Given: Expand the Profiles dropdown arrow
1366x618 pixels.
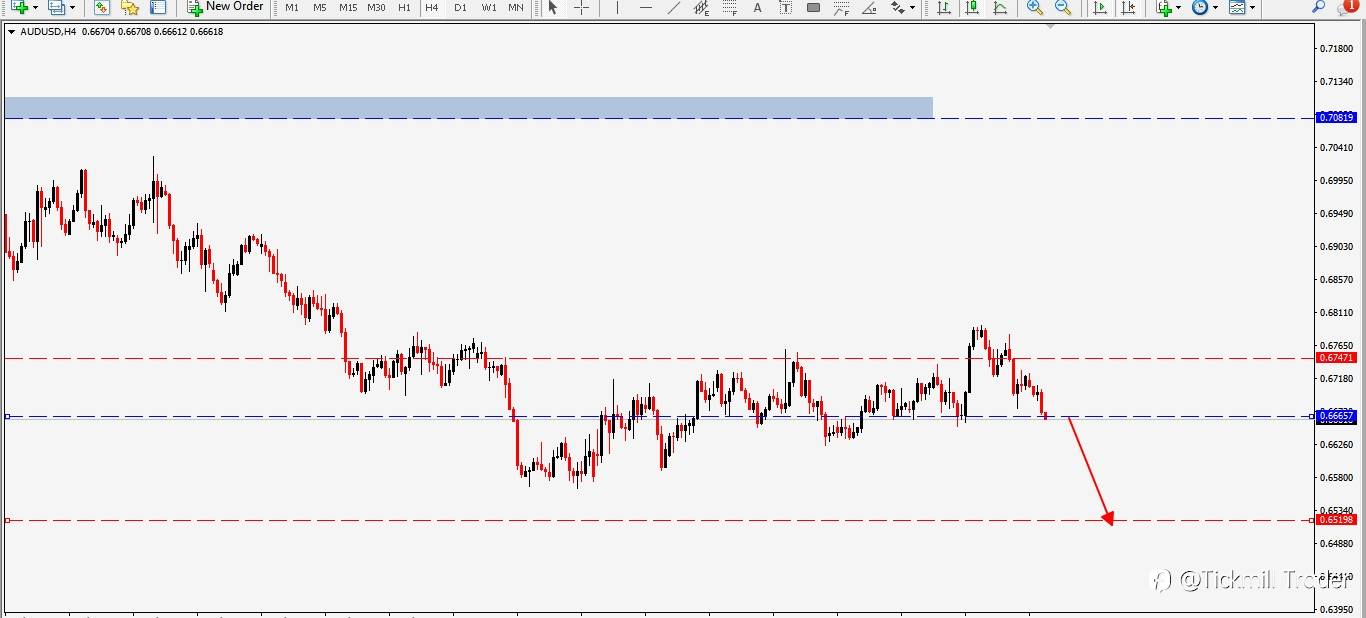Looking at the screenshot, I should click(x=72, y=8).
